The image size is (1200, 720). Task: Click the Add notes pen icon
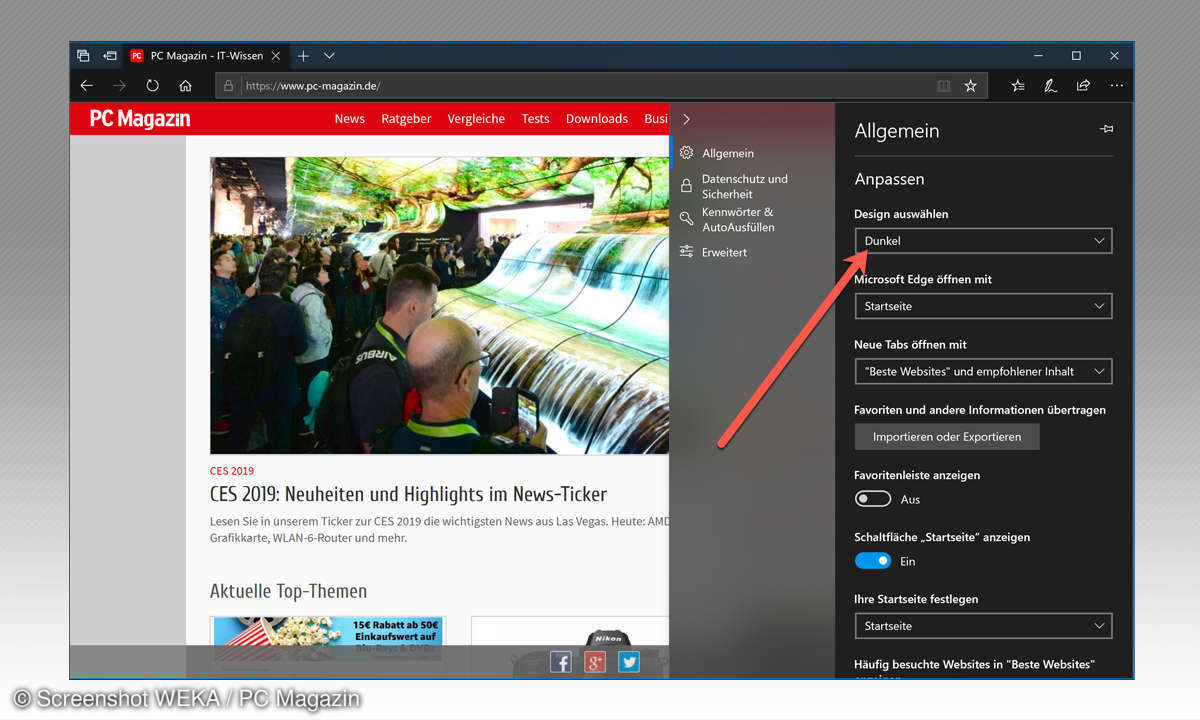tap(1050, 86)
